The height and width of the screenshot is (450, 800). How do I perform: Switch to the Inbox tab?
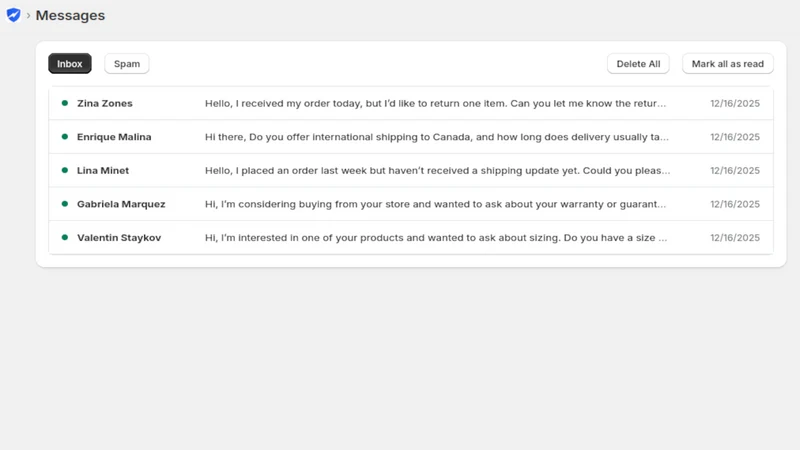pyautogui.click(x=70, y=64)
